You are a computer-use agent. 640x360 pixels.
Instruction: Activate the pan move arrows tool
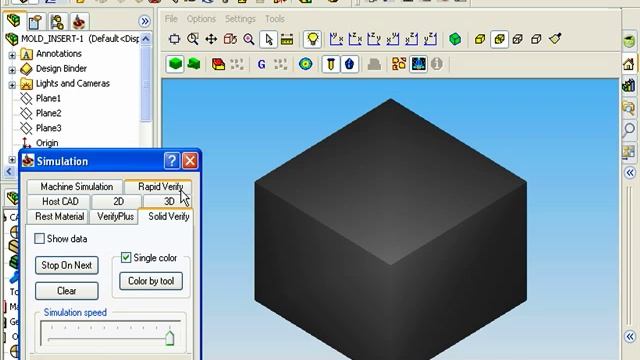tap(211, 39)
